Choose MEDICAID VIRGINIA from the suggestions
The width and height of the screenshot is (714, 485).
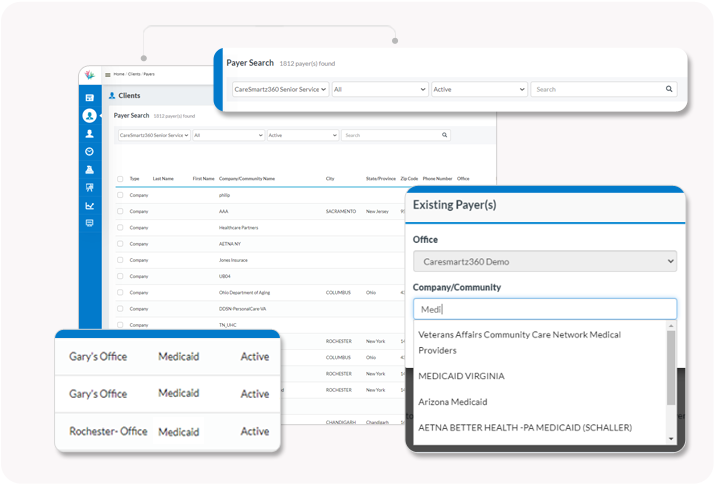[x=461, y=376]
